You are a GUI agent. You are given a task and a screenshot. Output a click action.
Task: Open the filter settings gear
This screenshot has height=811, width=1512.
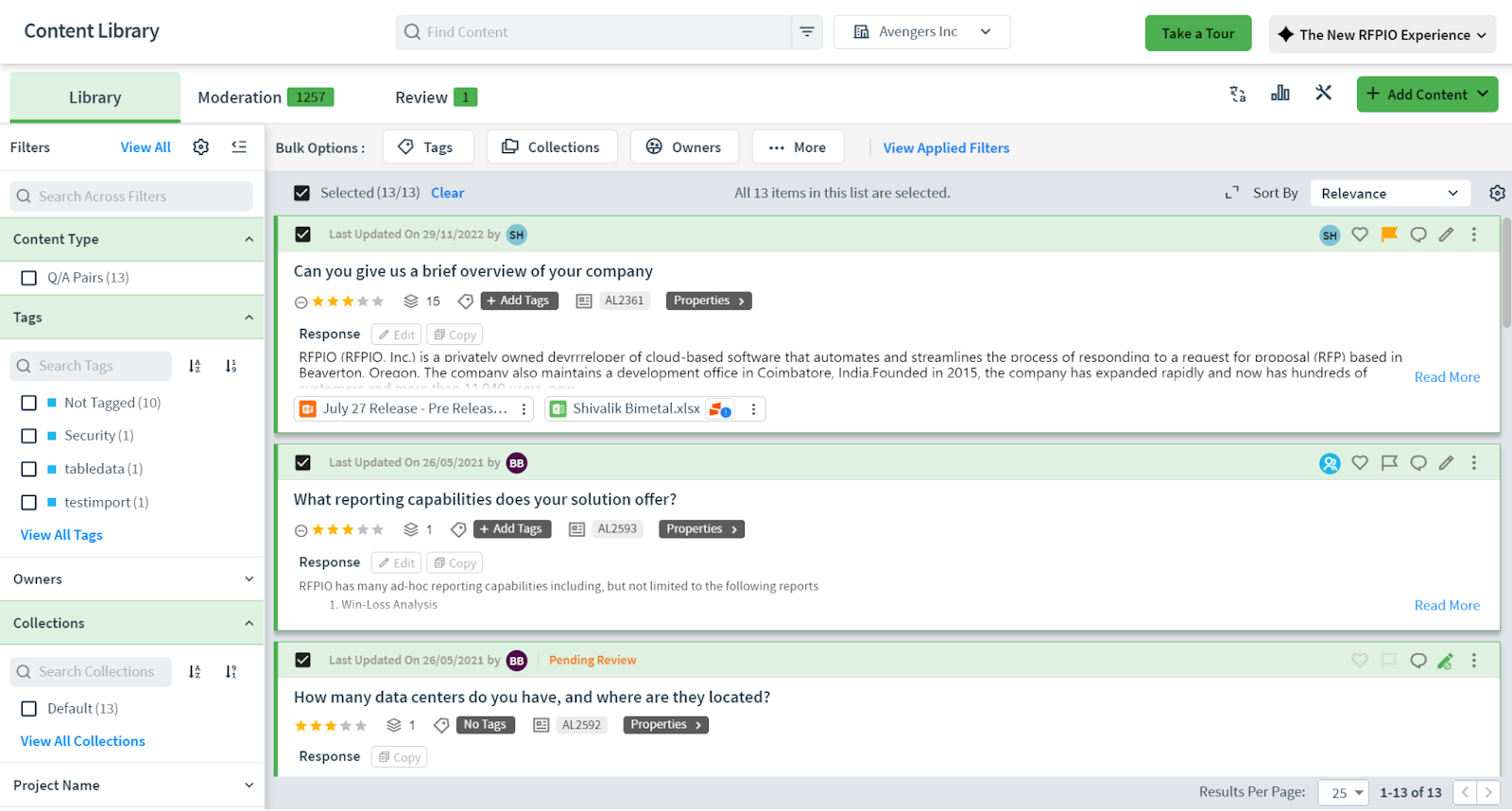[x=200, y=147]
